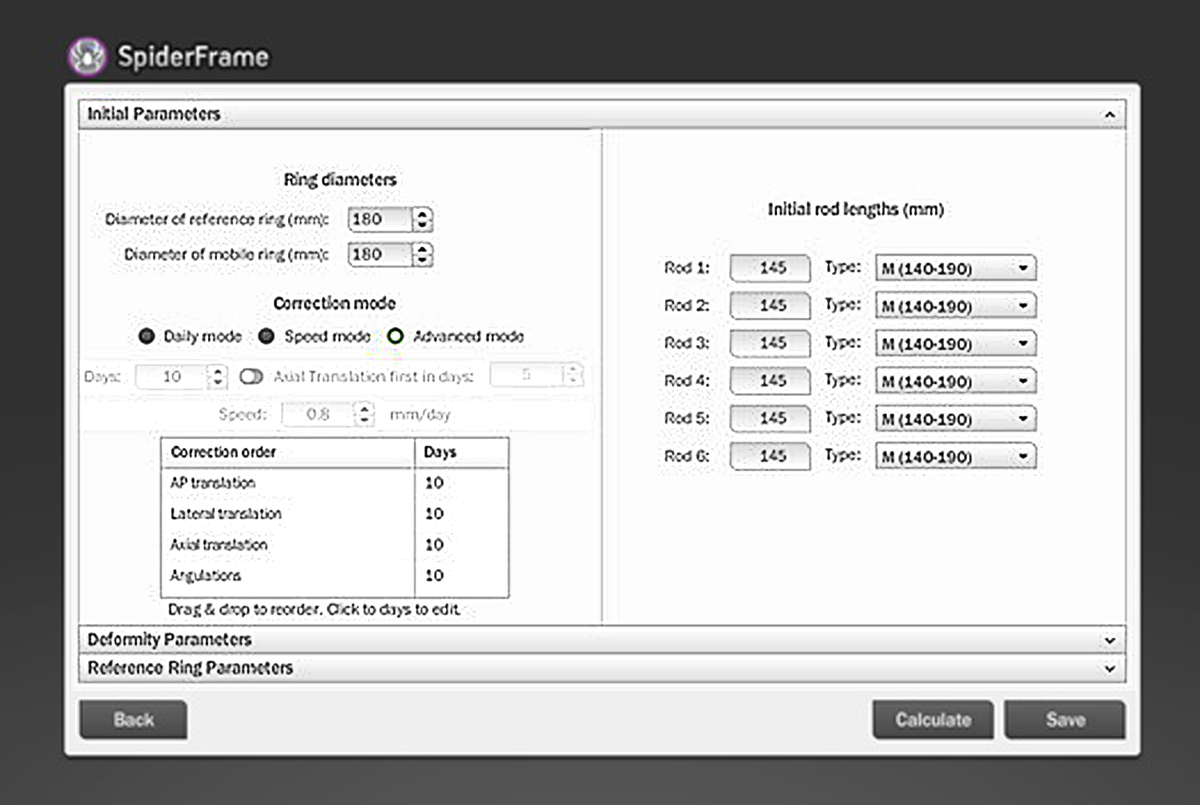
Task: Click the Initial rod lengths (mm) heading
Action: (856, 210)
